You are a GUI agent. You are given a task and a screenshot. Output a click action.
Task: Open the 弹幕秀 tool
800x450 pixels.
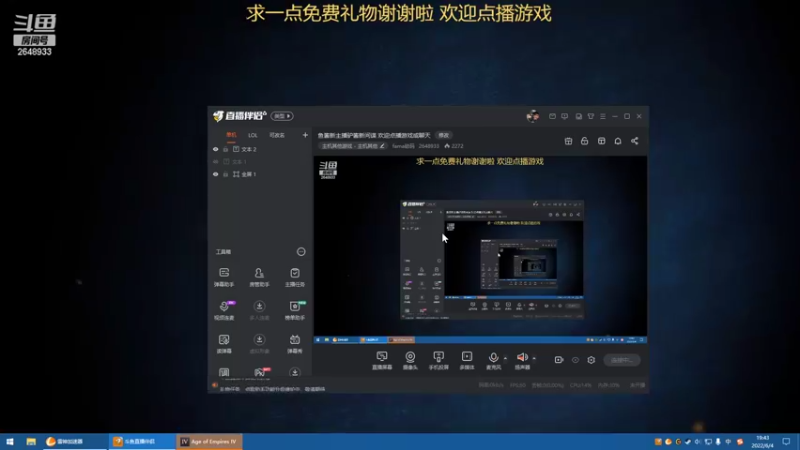click(x=294, y=344)
